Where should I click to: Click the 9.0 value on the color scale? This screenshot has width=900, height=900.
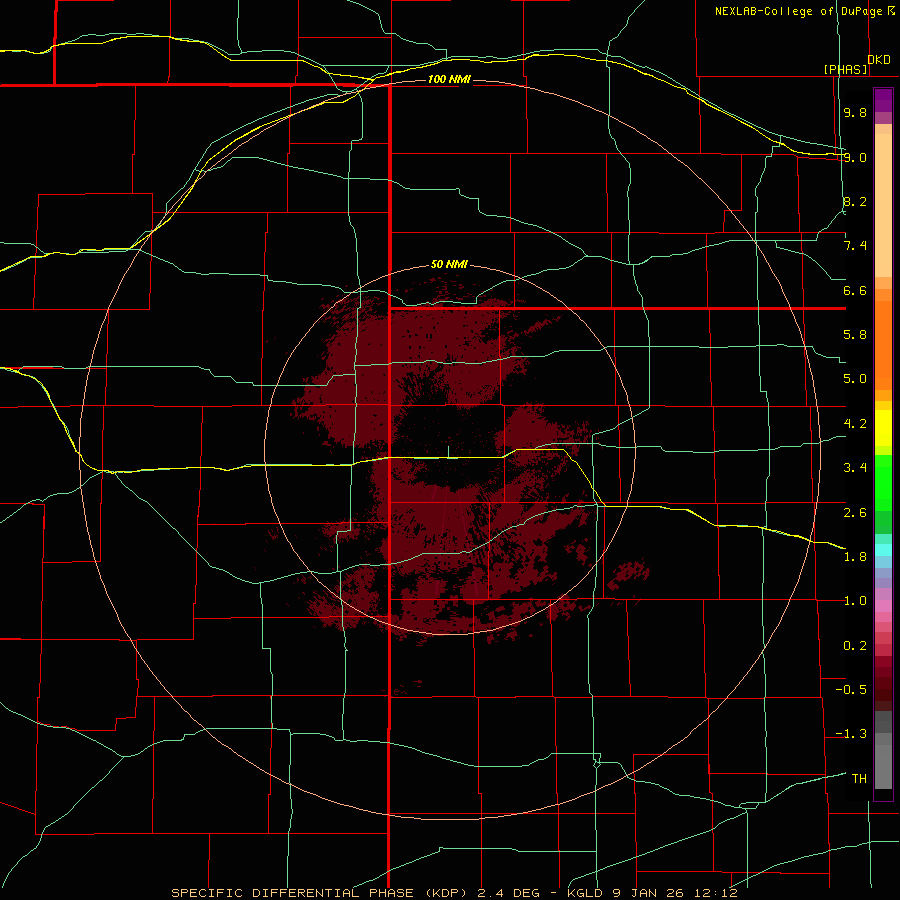(x=855, y=157)
